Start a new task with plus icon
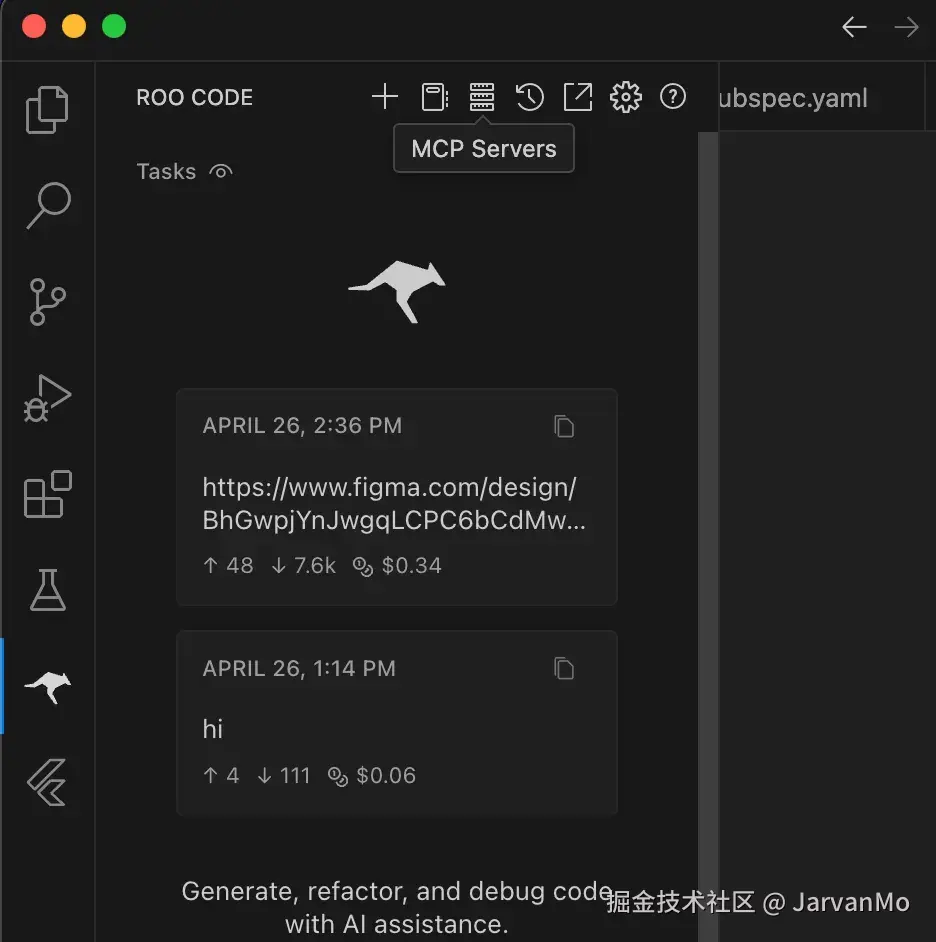Viewport: 936px width, 942px height. (x=384, y=97)
